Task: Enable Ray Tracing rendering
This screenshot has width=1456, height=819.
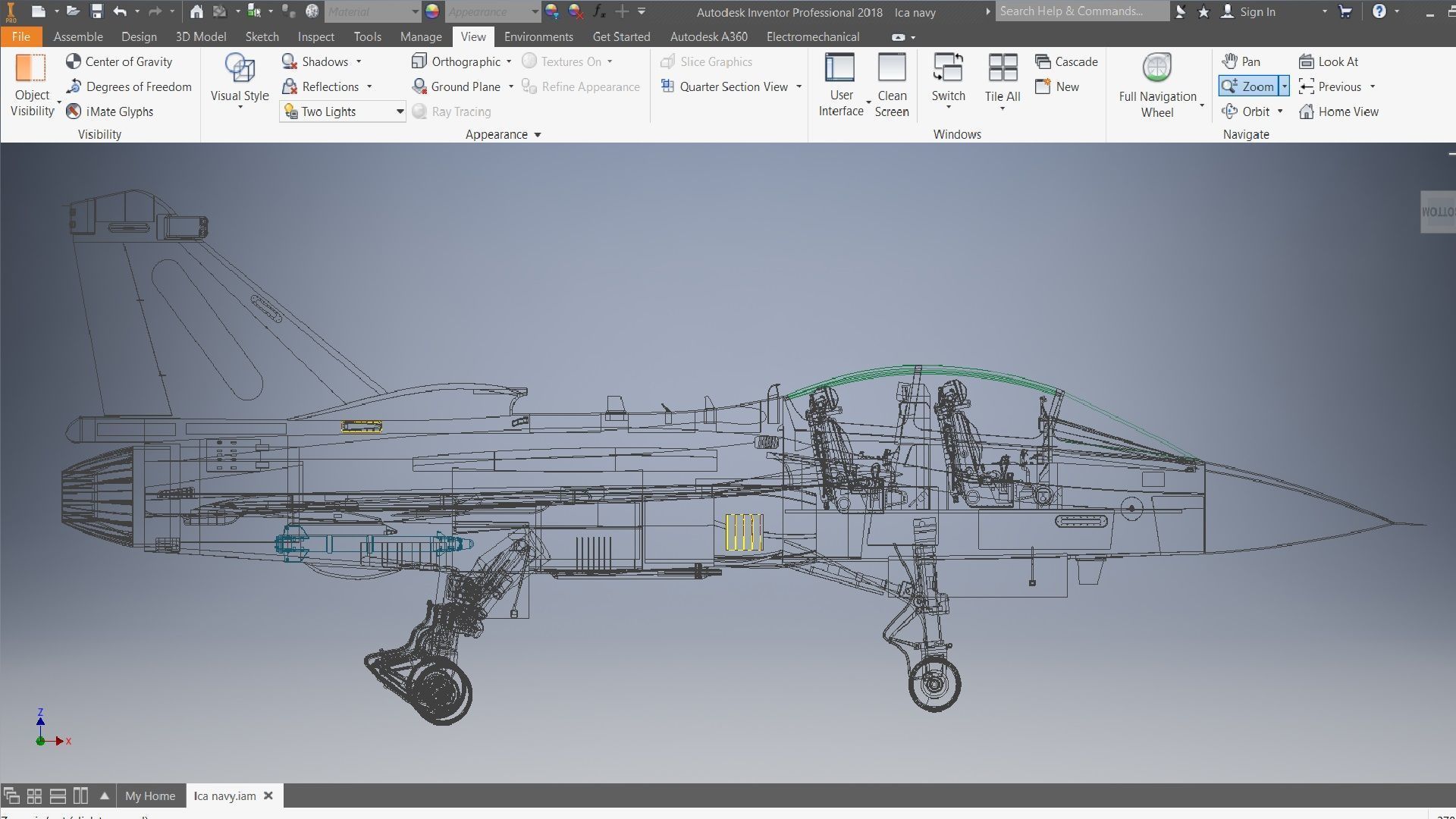Action: (x=451, y=111)
